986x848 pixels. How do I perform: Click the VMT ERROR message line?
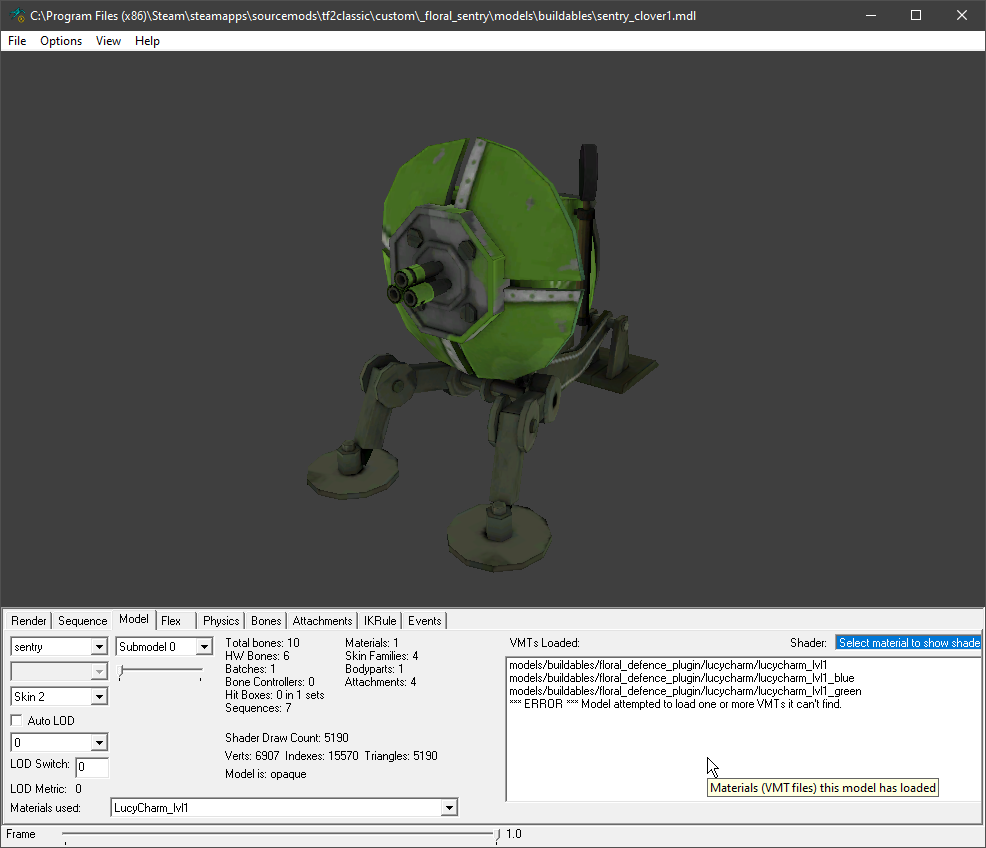coord(675,704)
